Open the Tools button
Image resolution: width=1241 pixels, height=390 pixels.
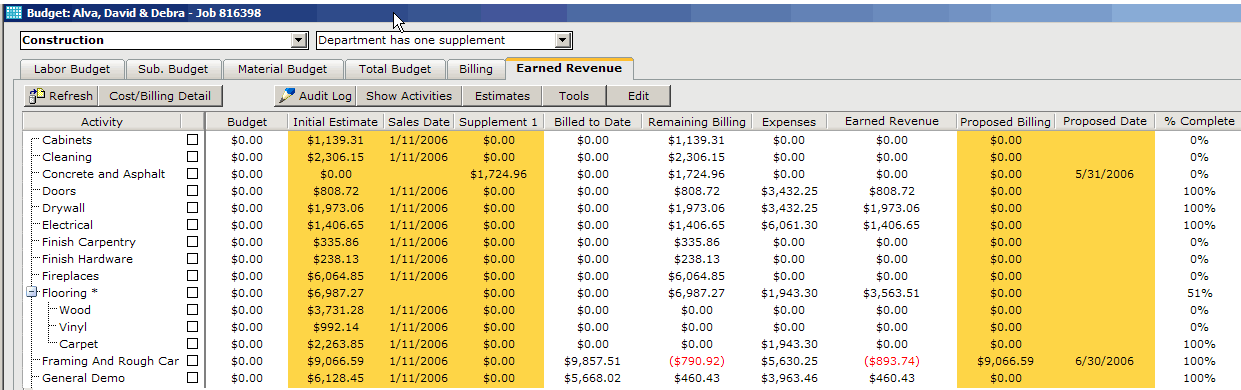pos(574,96)
